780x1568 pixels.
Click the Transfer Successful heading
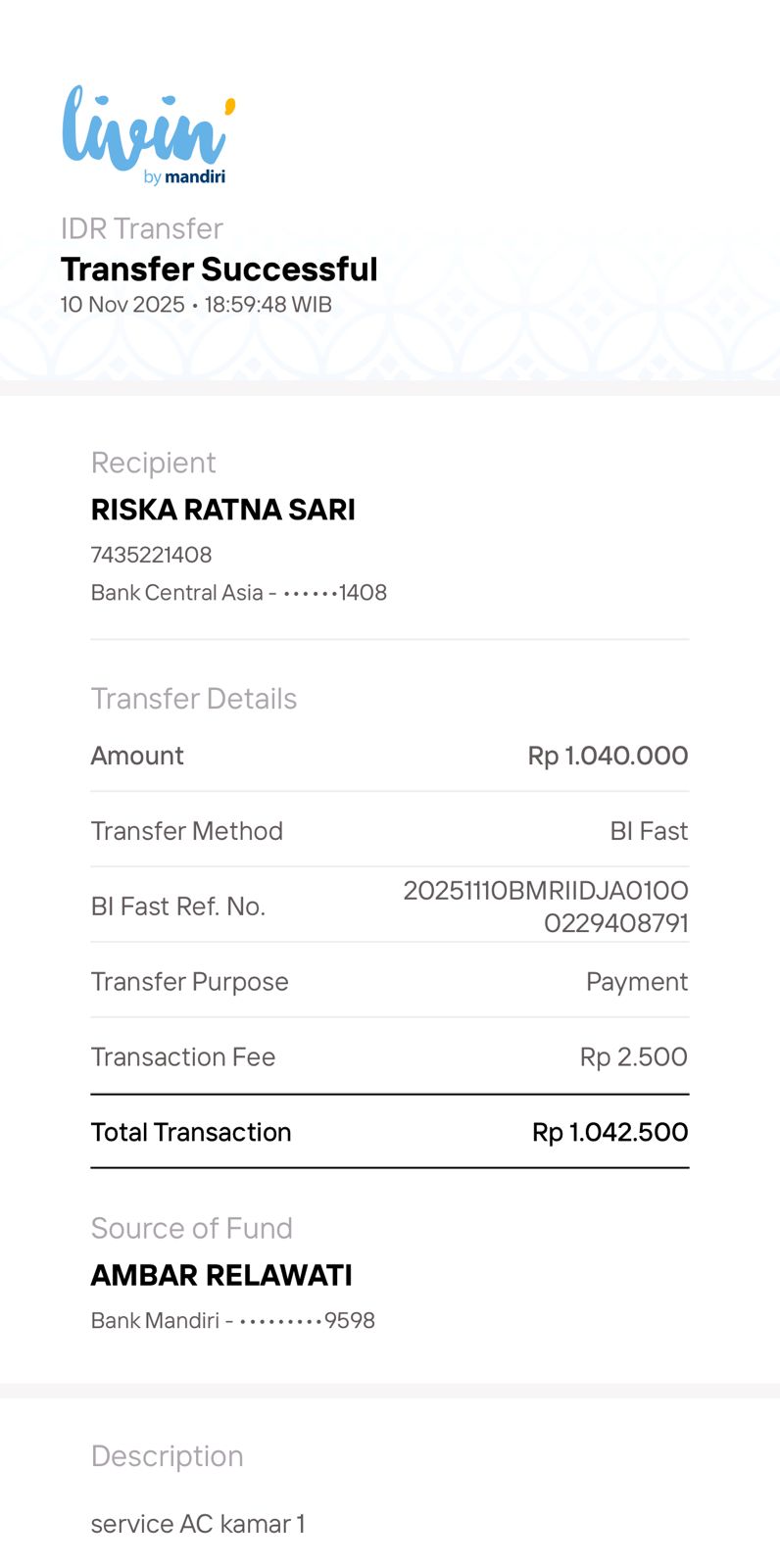pos(219,269)
